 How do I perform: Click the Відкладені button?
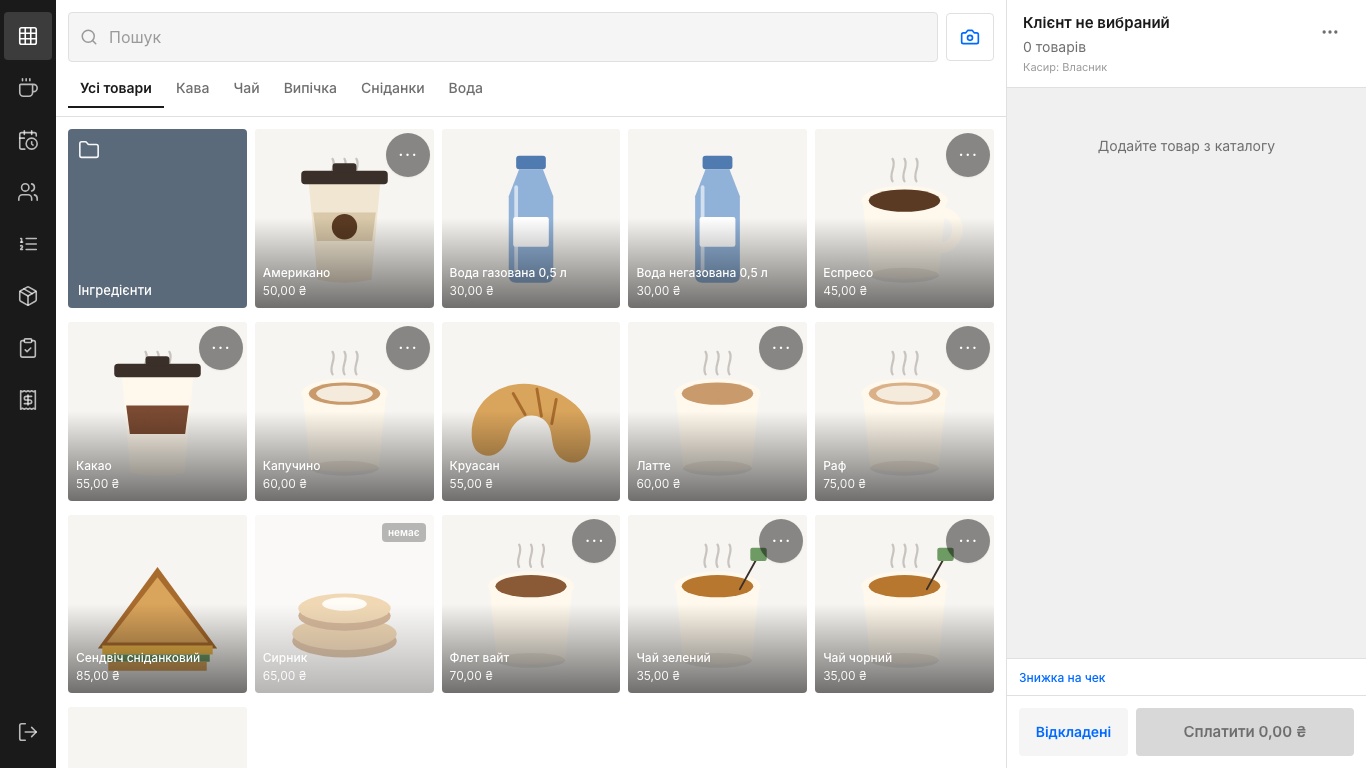[1073, 732]
